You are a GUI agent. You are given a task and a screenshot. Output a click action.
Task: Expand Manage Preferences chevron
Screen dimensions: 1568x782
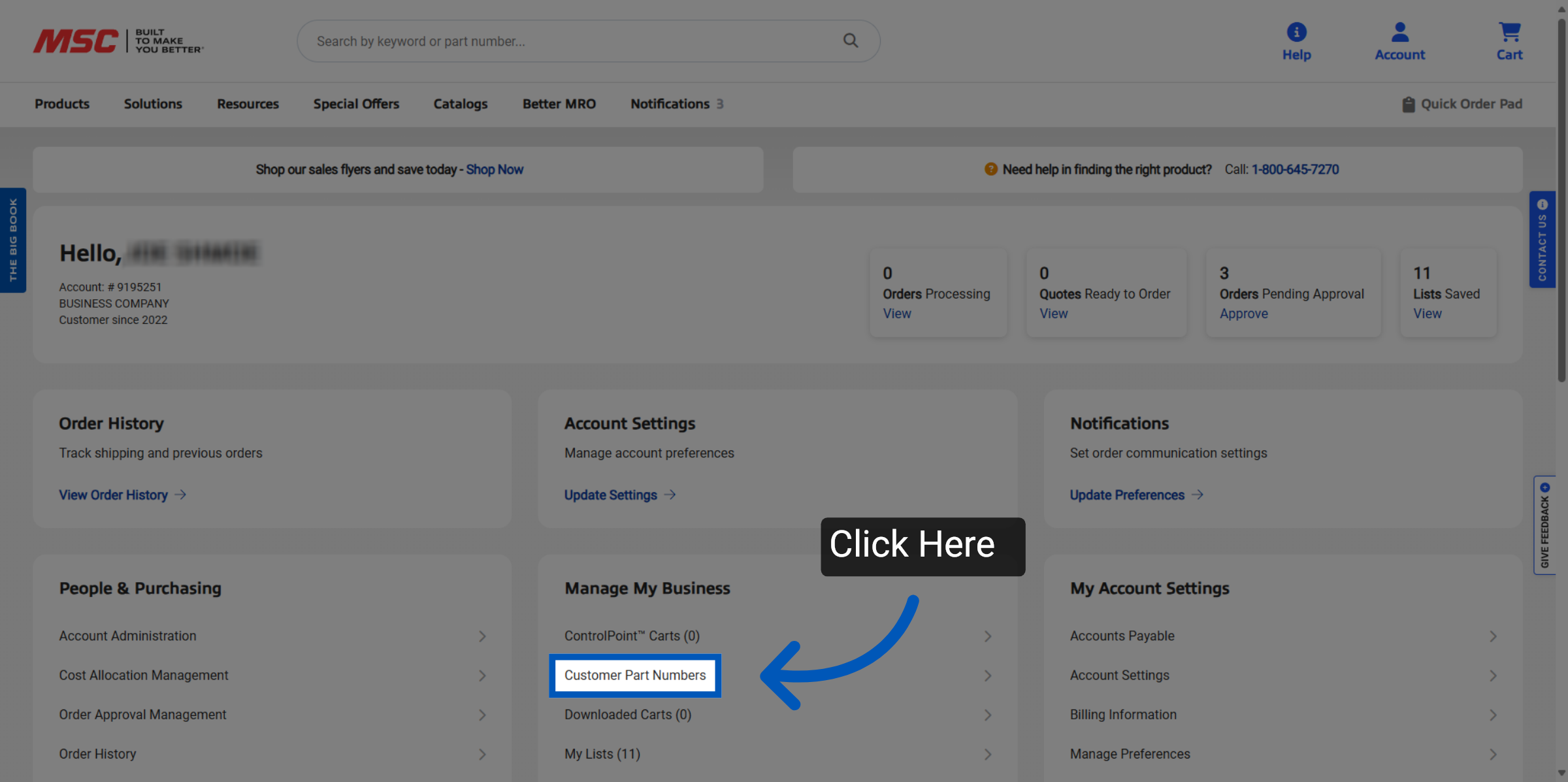pyautogui.click(x=1493, y=754)
